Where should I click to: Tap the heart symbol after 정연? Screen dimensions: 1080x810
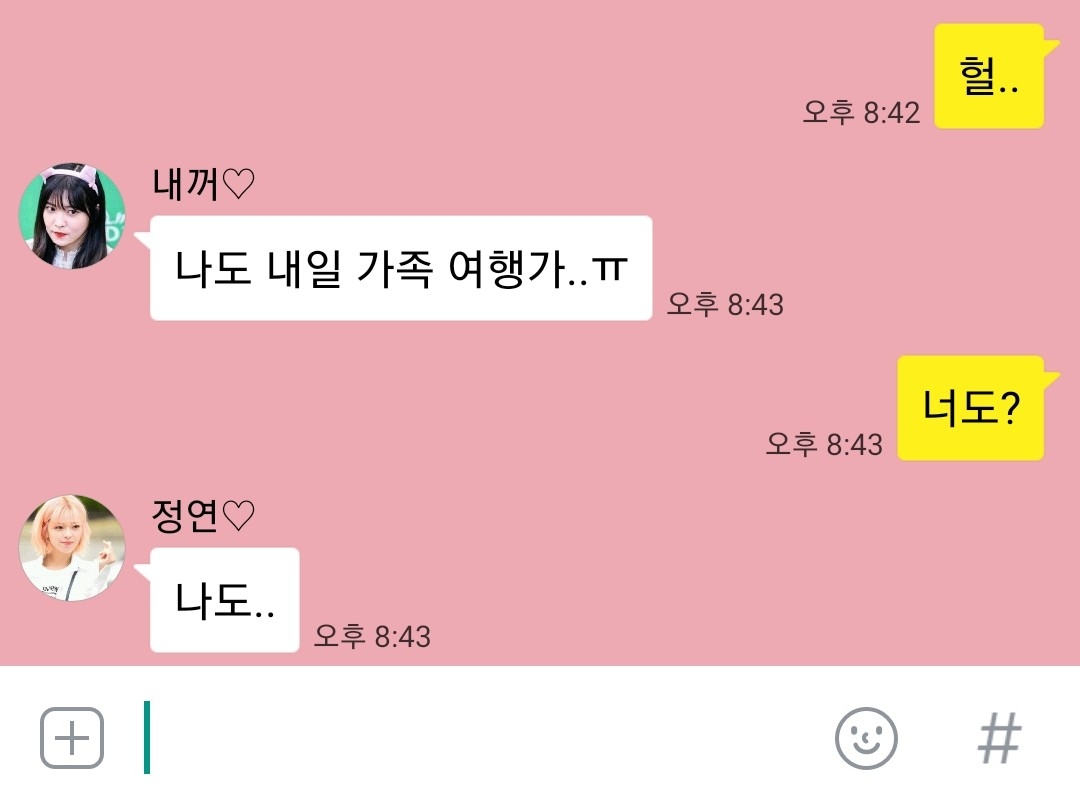tap(238, 517)
